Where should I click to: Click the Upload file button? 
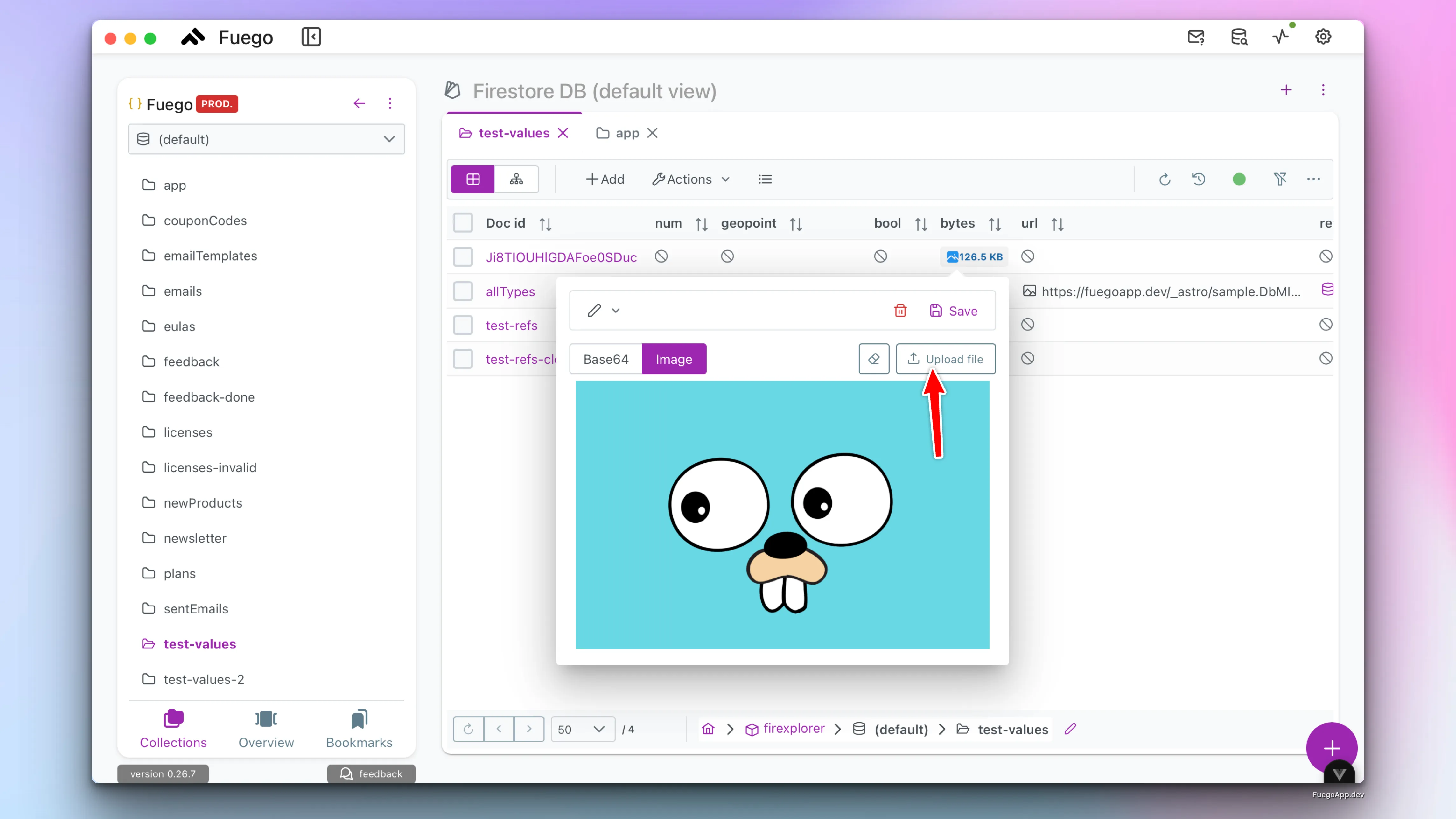pyautogui.click(x=945, y=359)
